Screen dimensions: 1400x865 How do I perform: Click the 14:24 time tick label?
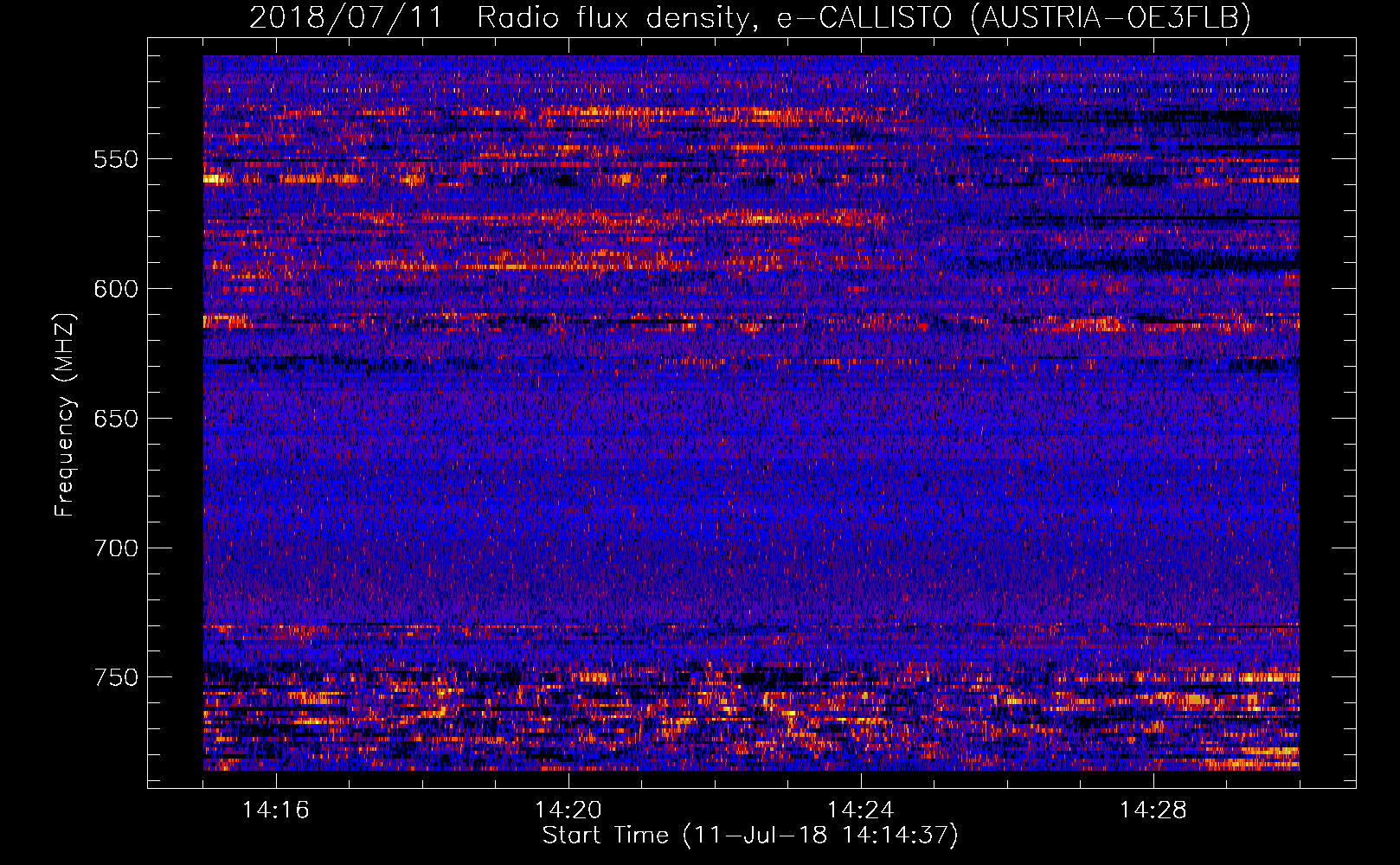tap(861, 811)
